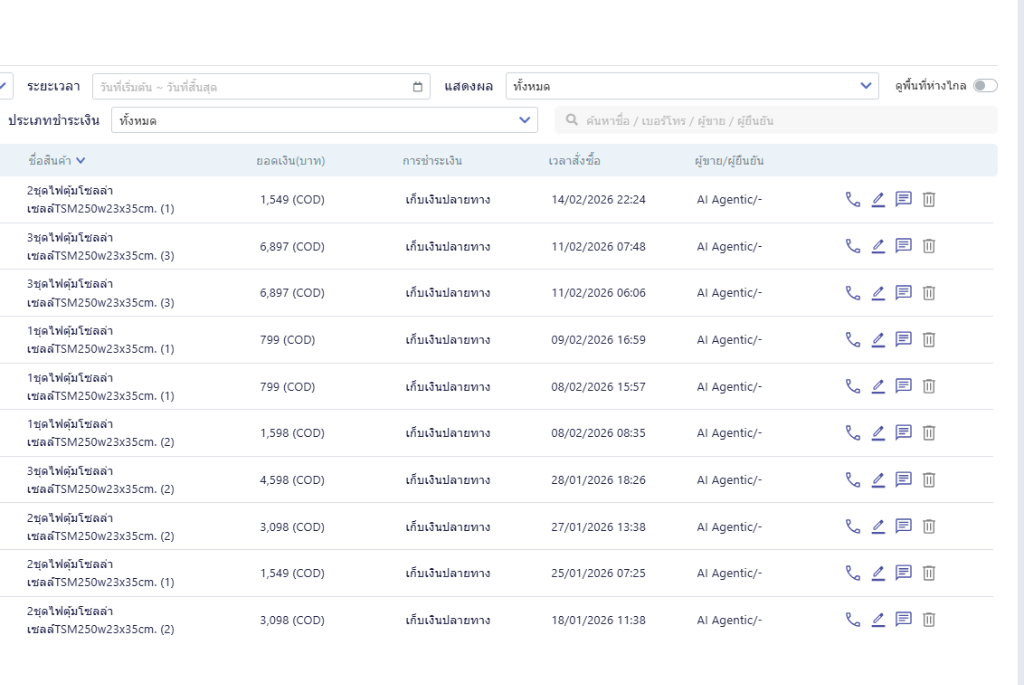This screenshot has height=685, width=1024.
Task: Click the edit icon for the 08/02/2026 15:57 order
Action: pyautogui.click(x=878, y=386)
